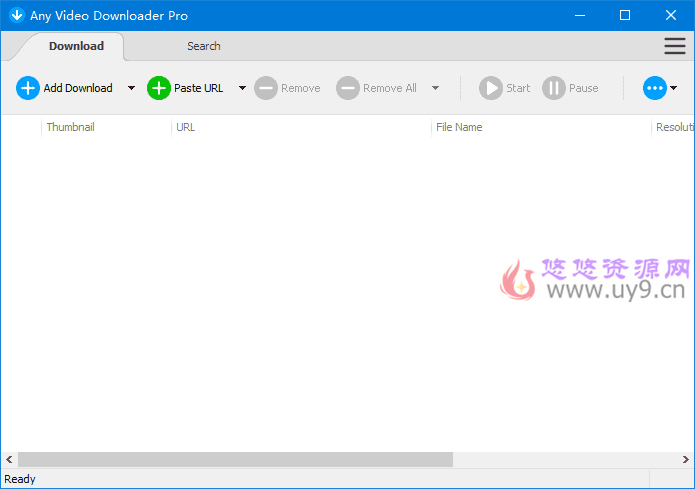Expand the Add Download dropdown arrow
This screenshot has width=695, height=489.
coord(131,88)
